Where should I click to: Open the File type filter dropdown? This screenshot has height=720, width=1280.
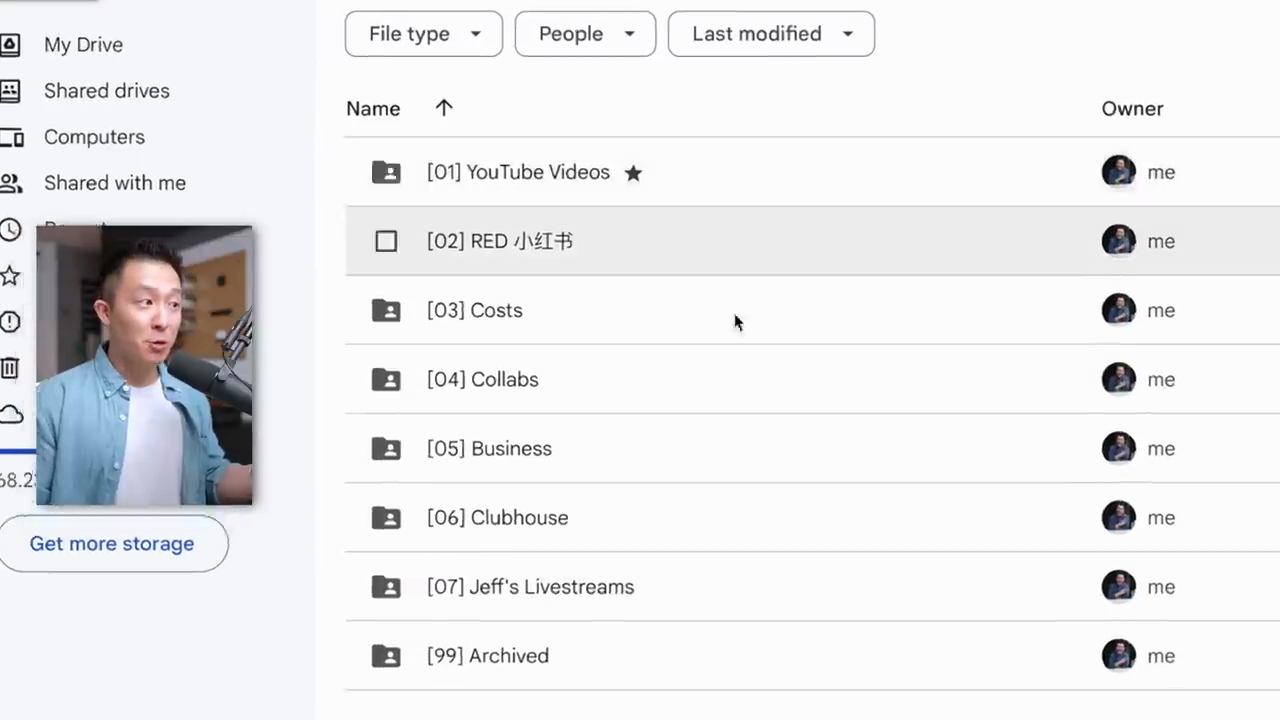[424, 34]
